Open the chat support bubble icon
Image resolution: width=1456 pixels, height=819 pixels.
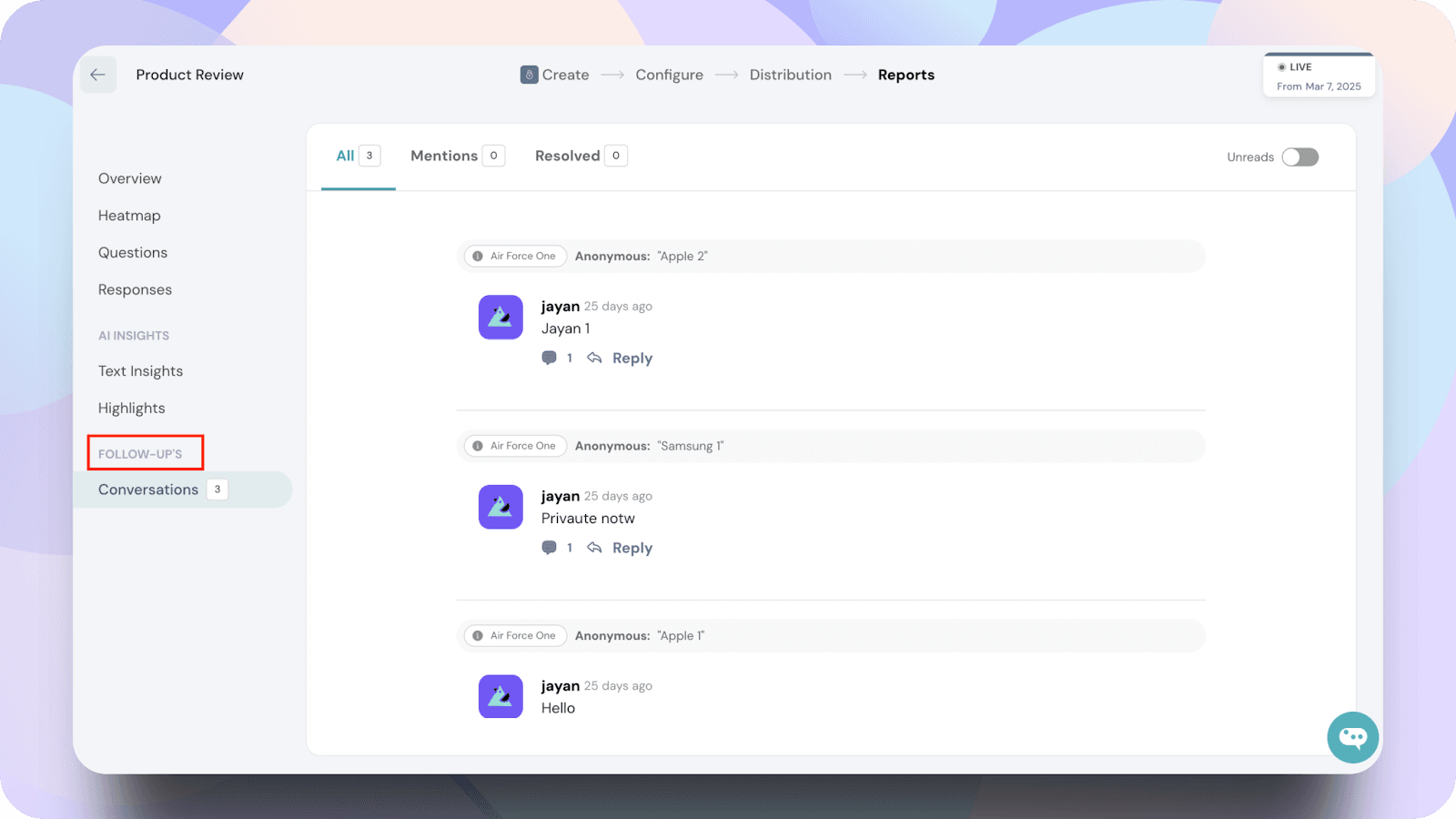pyautogui.click(x=1352, y=737)
